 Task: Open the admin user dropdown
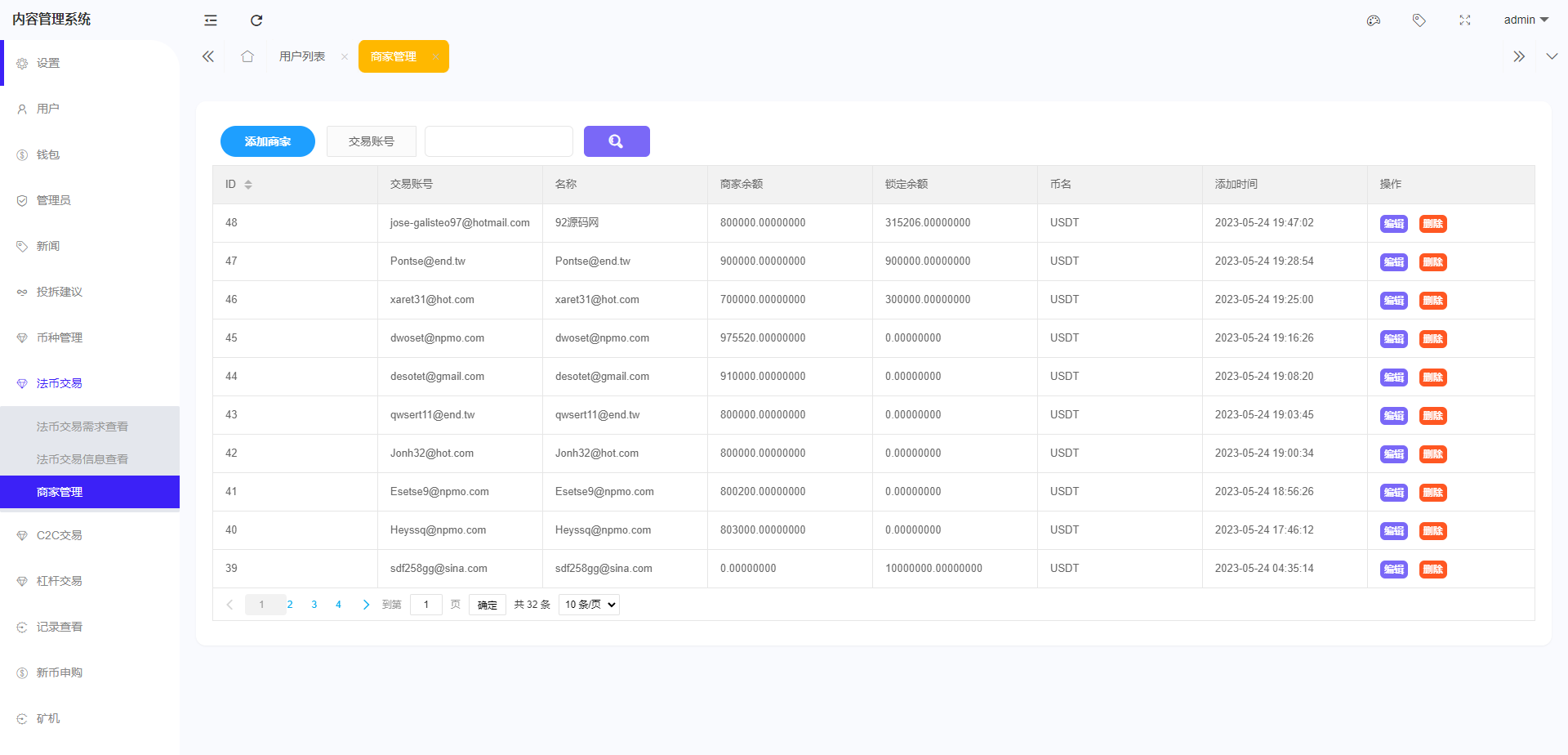pos(1526,20)
